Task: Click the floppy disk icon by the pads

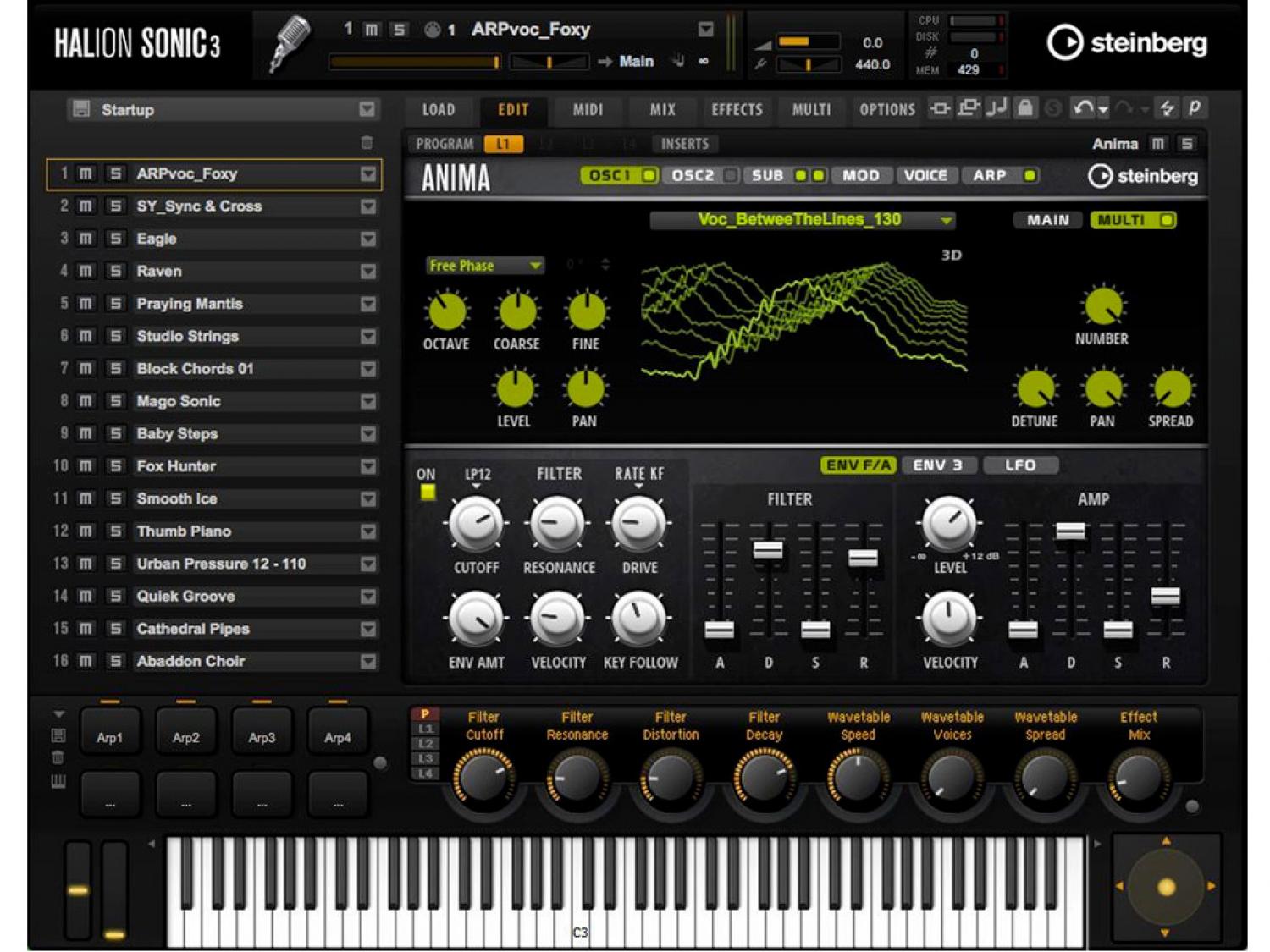Action: point(58,735)
